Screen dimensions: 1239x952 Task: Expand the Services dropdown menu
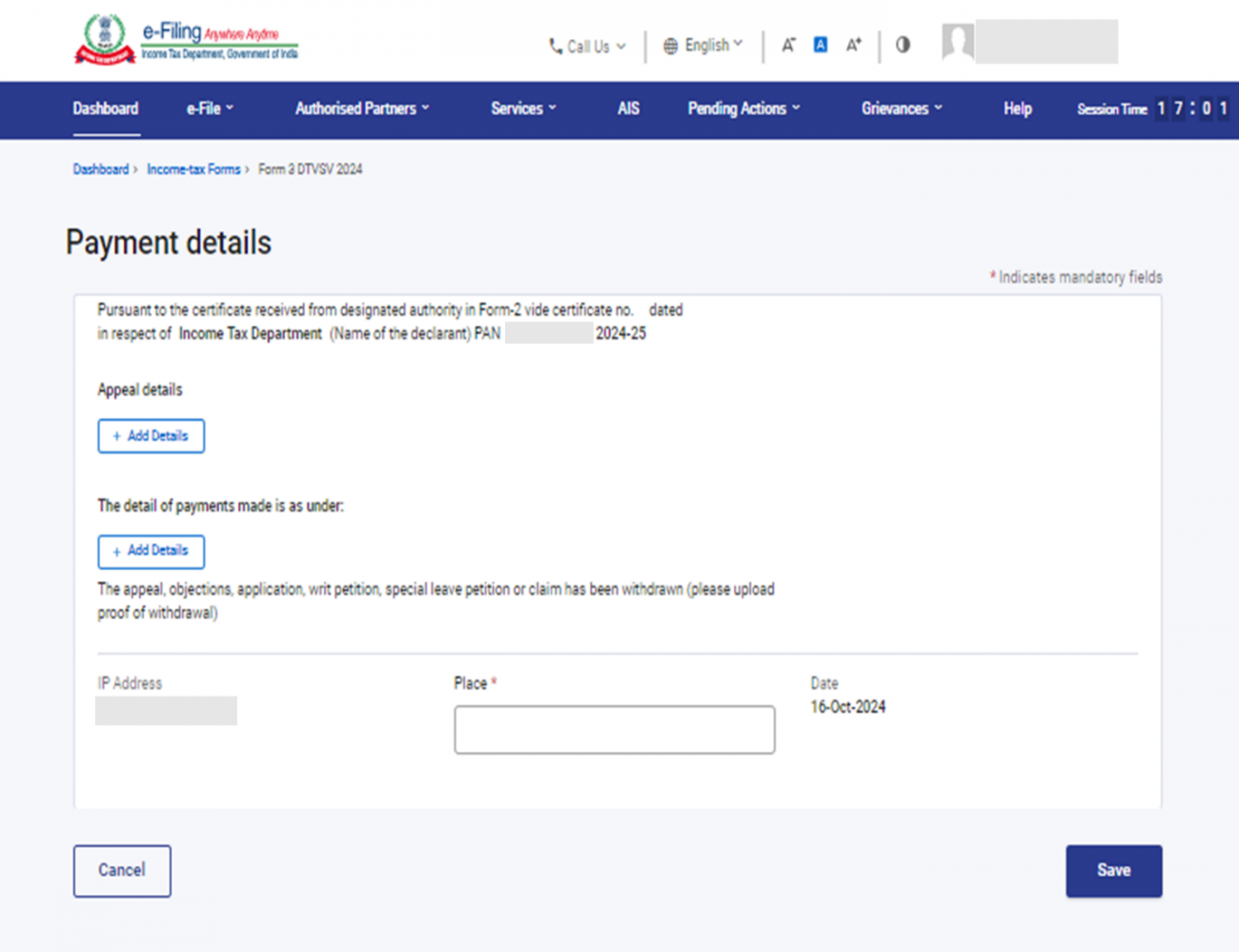coord(522,109)
